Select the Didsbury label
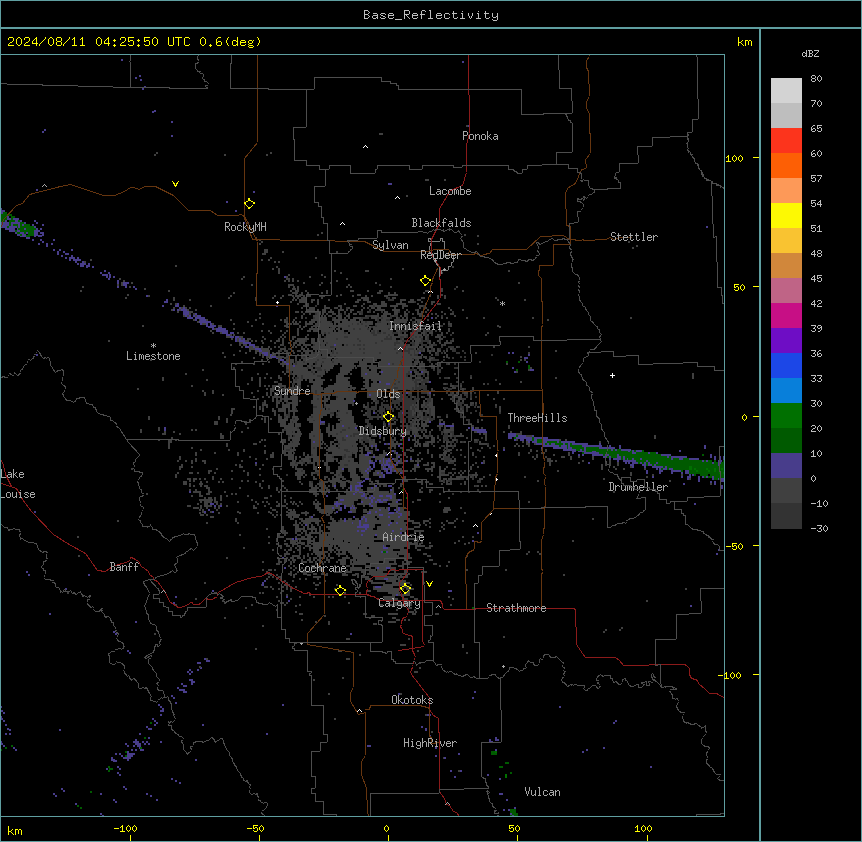The height and width of the screenshot is (842, 862). [x=383, y=431]
